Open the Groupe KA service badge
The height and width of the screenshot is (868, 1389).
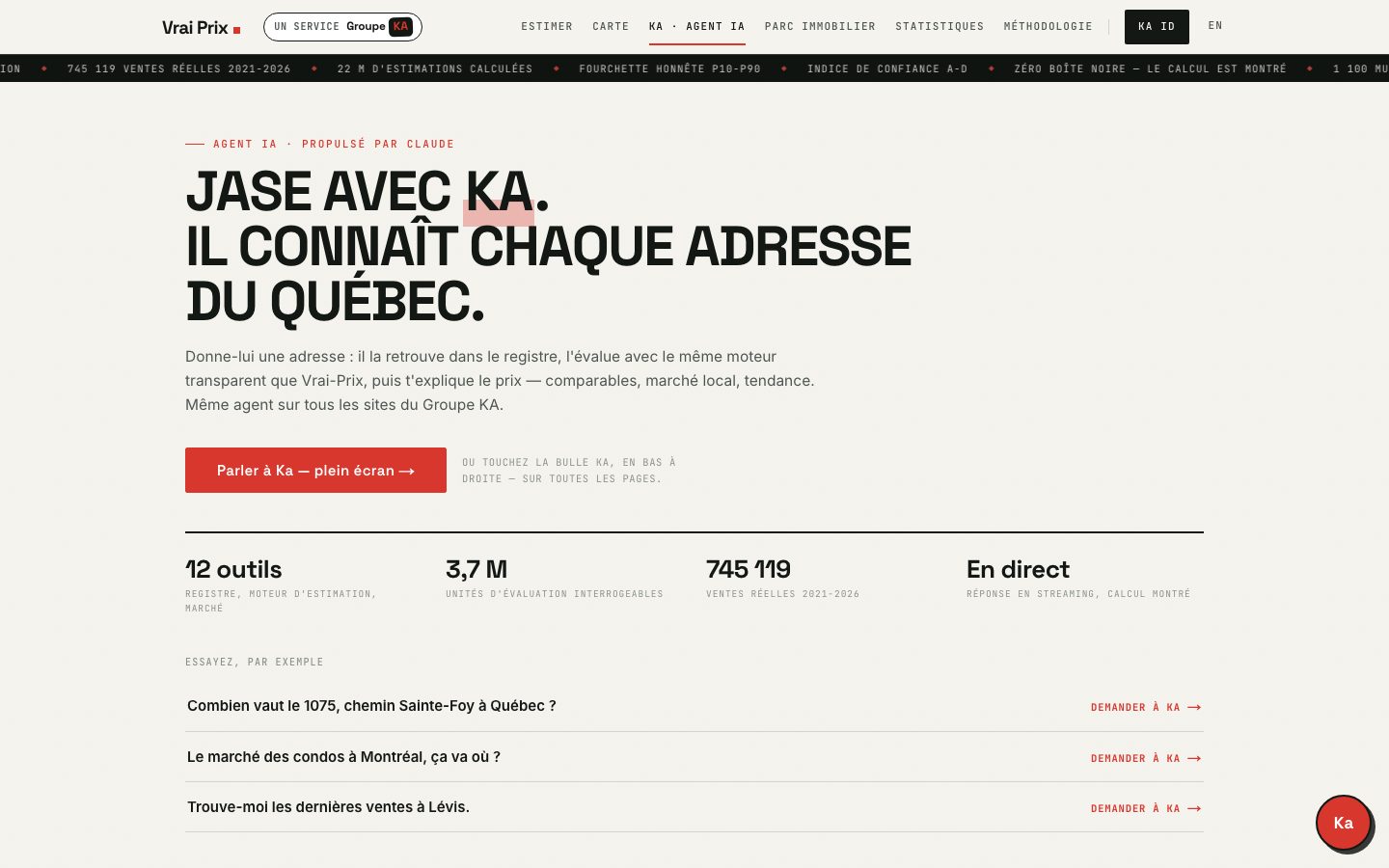[x=342, y=27]
